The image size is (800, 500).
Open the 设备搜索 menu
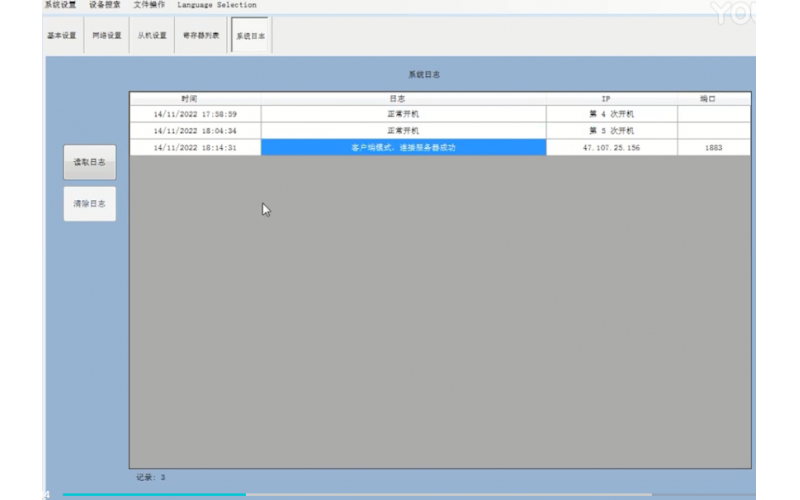[104, 5]
